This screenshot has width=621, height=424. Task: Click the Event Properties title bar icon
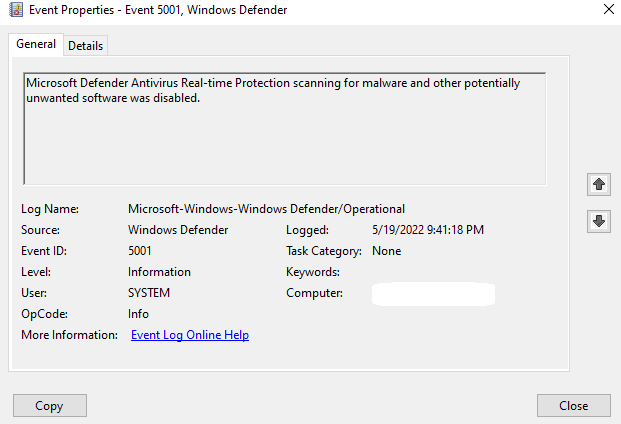(16, 10)
